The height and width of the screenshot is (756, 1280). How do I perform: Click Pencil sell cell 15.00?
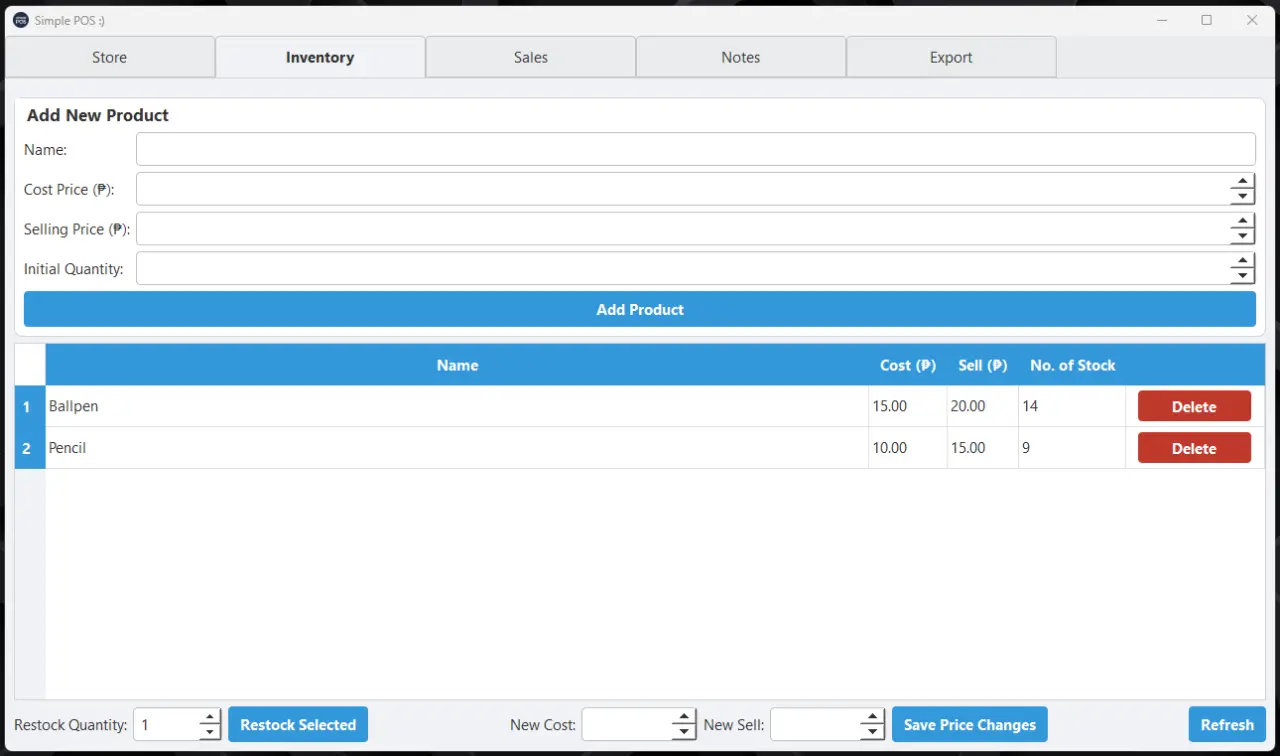point(983,448)
